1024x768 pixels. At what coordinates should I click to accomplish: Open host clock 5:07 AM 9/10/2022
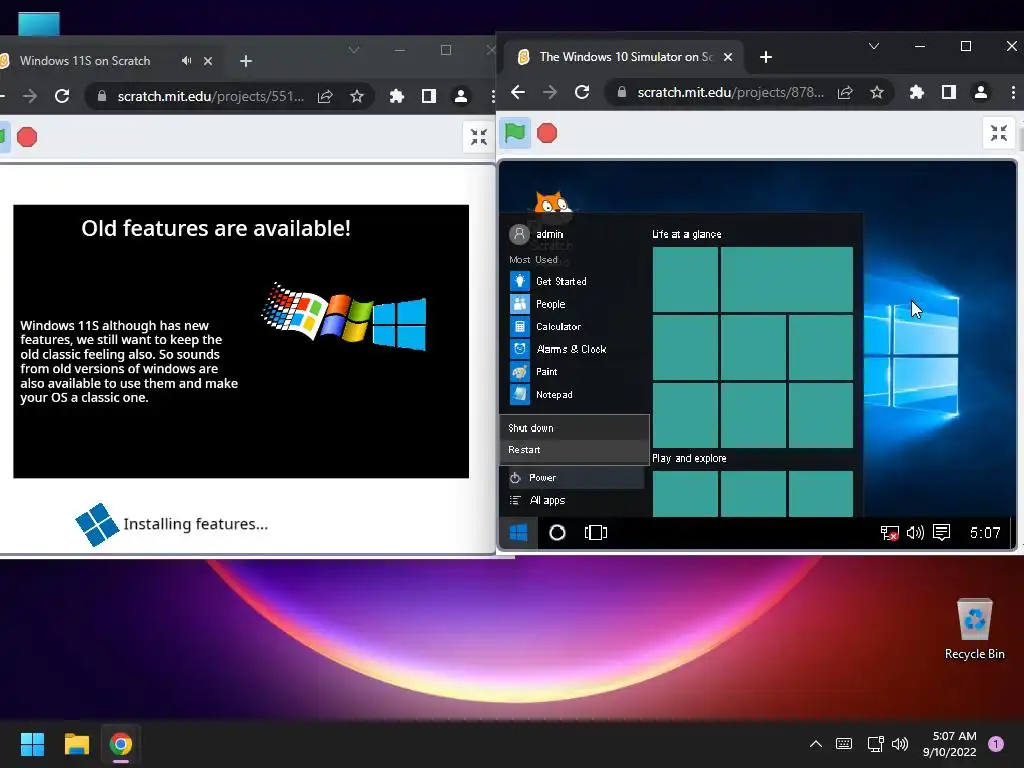tap(950, 744)
